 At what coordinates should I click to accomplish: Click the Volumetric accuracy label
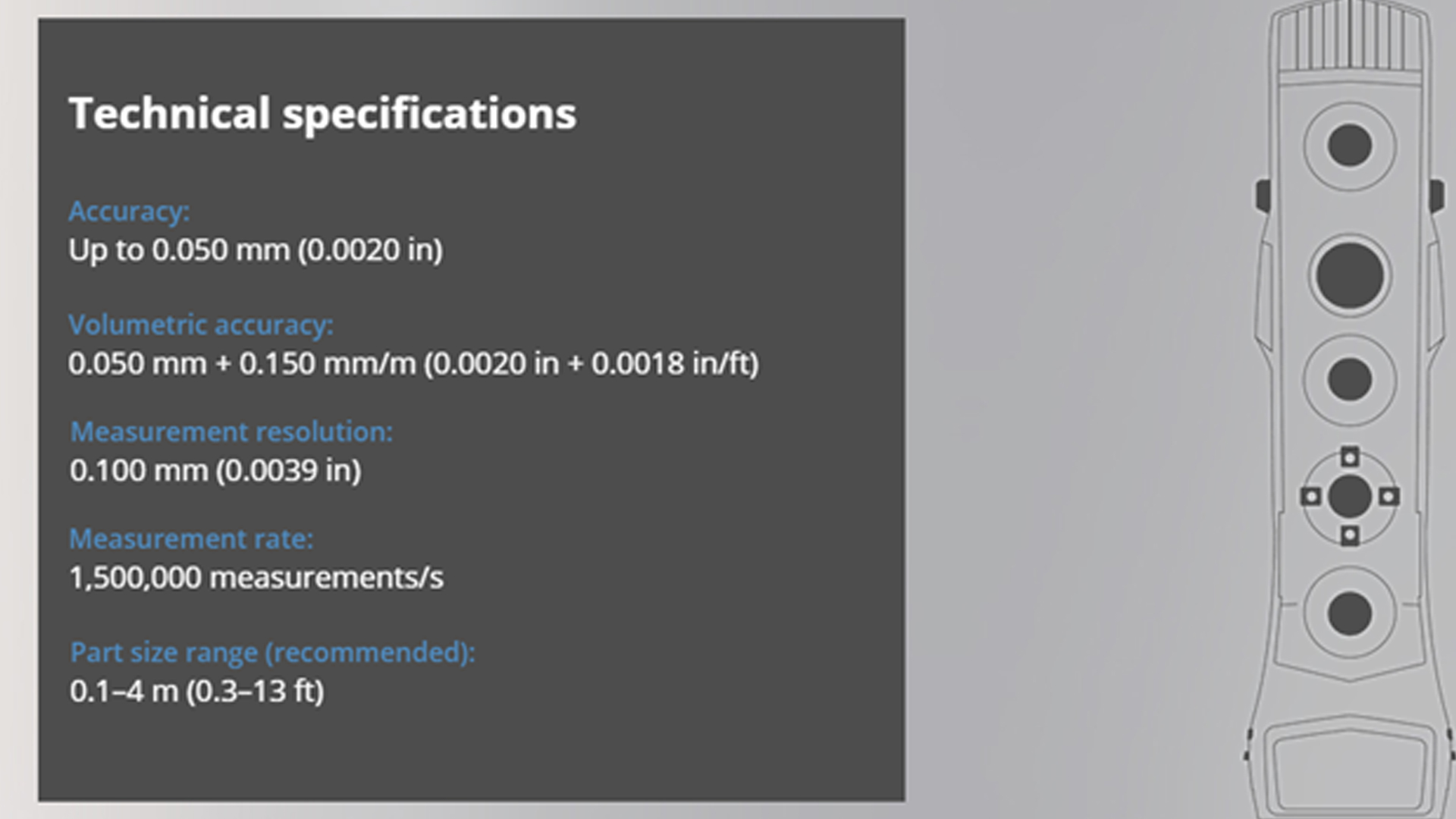coord(201,325)
